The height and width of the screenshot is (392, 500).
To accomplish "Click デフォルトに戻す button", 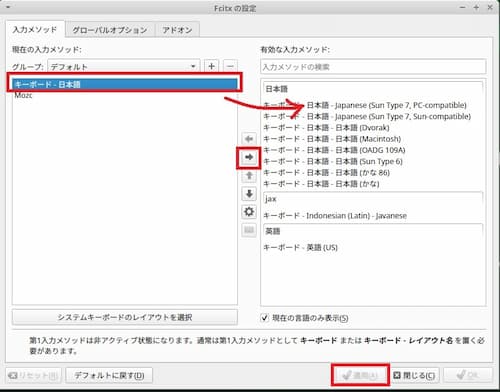I will point(109,376).
